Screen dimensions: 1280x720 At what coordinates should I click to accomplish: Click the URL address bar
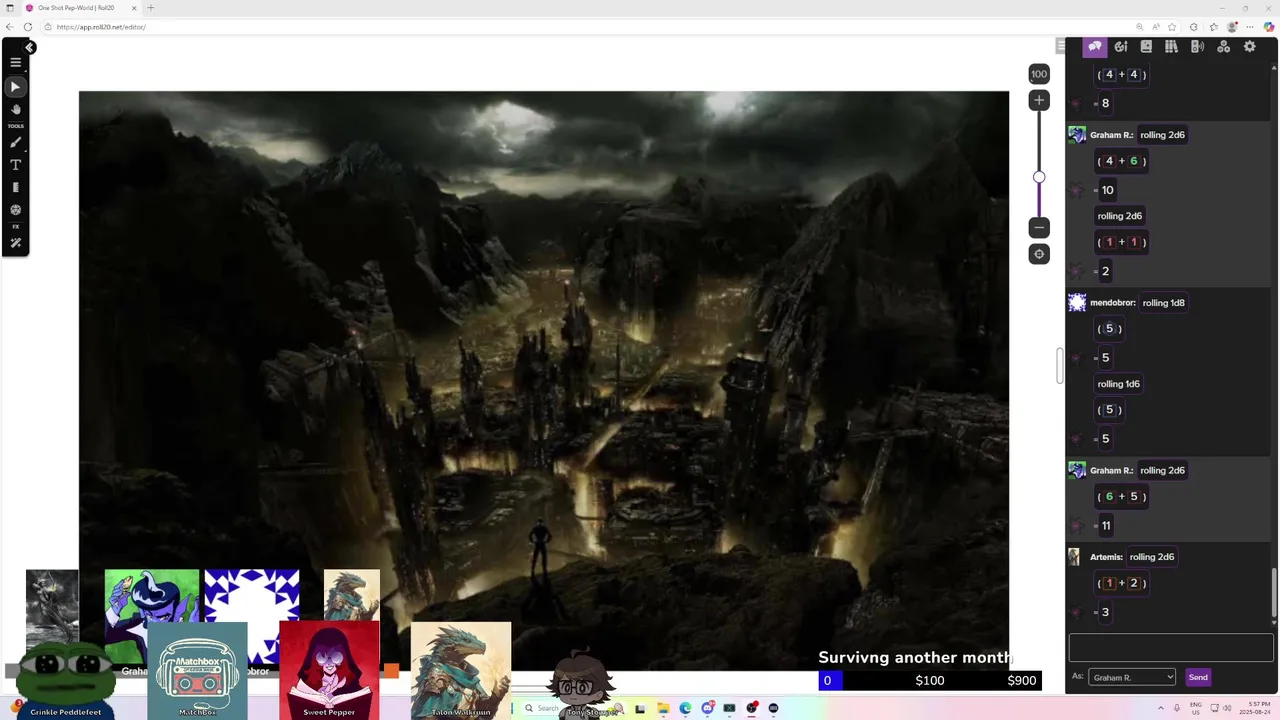pos(590,27)
